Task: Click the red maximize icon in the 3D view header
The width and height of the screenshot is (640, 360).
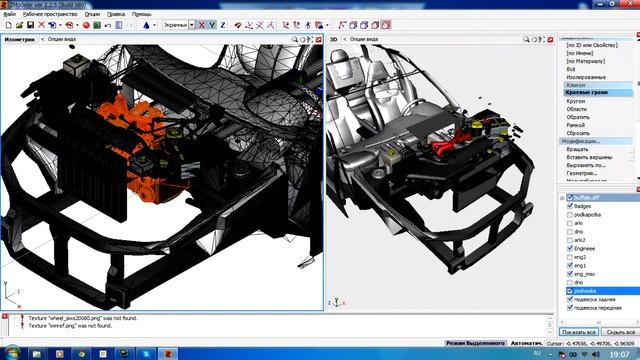Action: click(550, 40)
